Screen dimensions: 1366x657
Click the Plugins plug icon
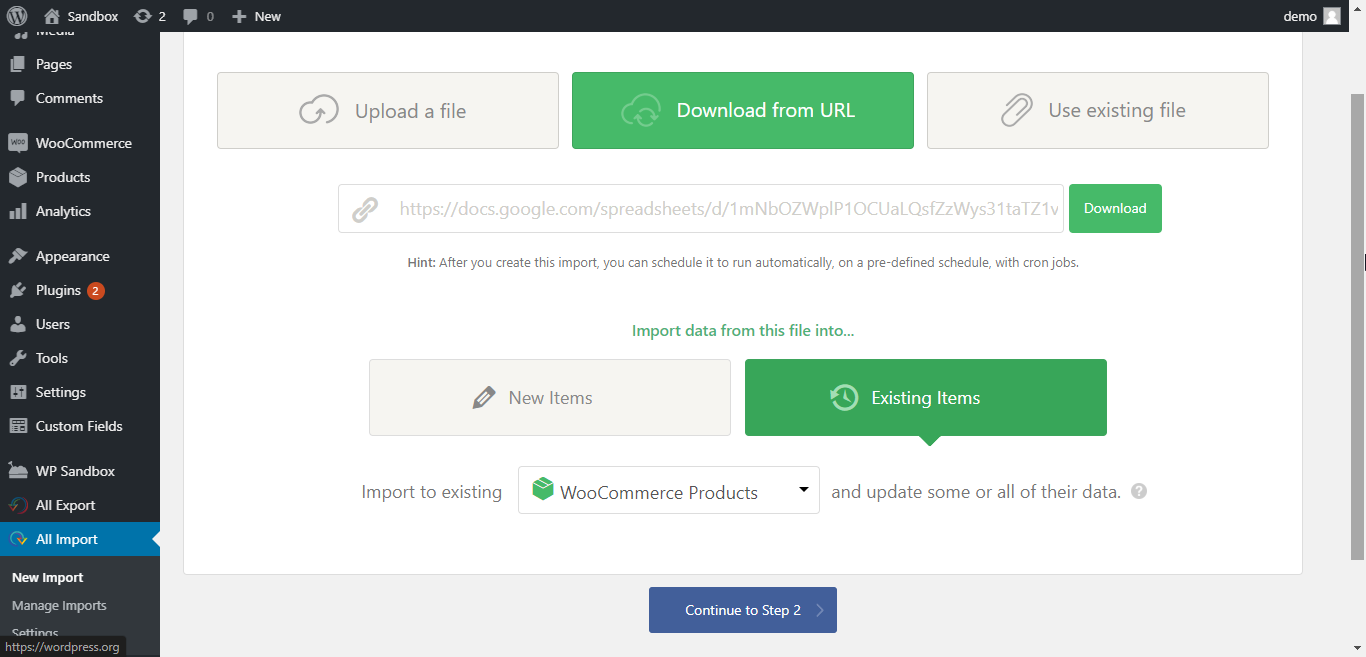18,290
